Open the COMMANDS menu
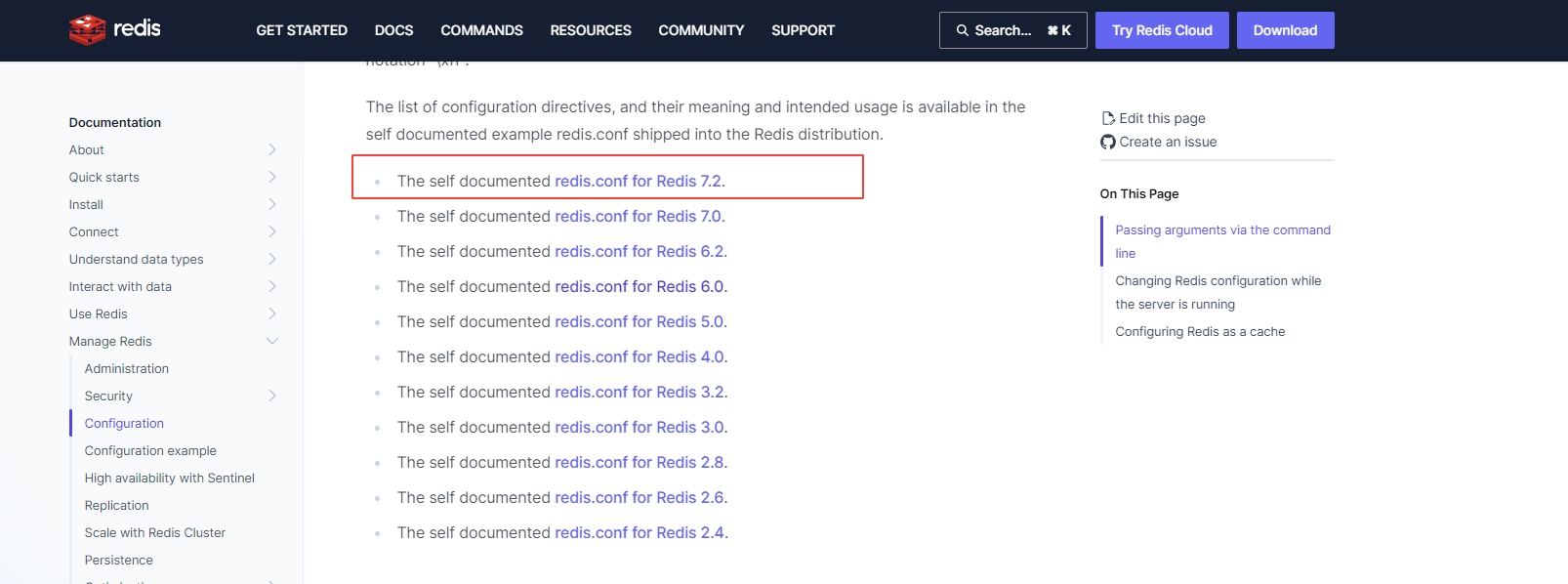This screenshot has height=584, width=1568. pyautogui.click(x=482, y=30)
